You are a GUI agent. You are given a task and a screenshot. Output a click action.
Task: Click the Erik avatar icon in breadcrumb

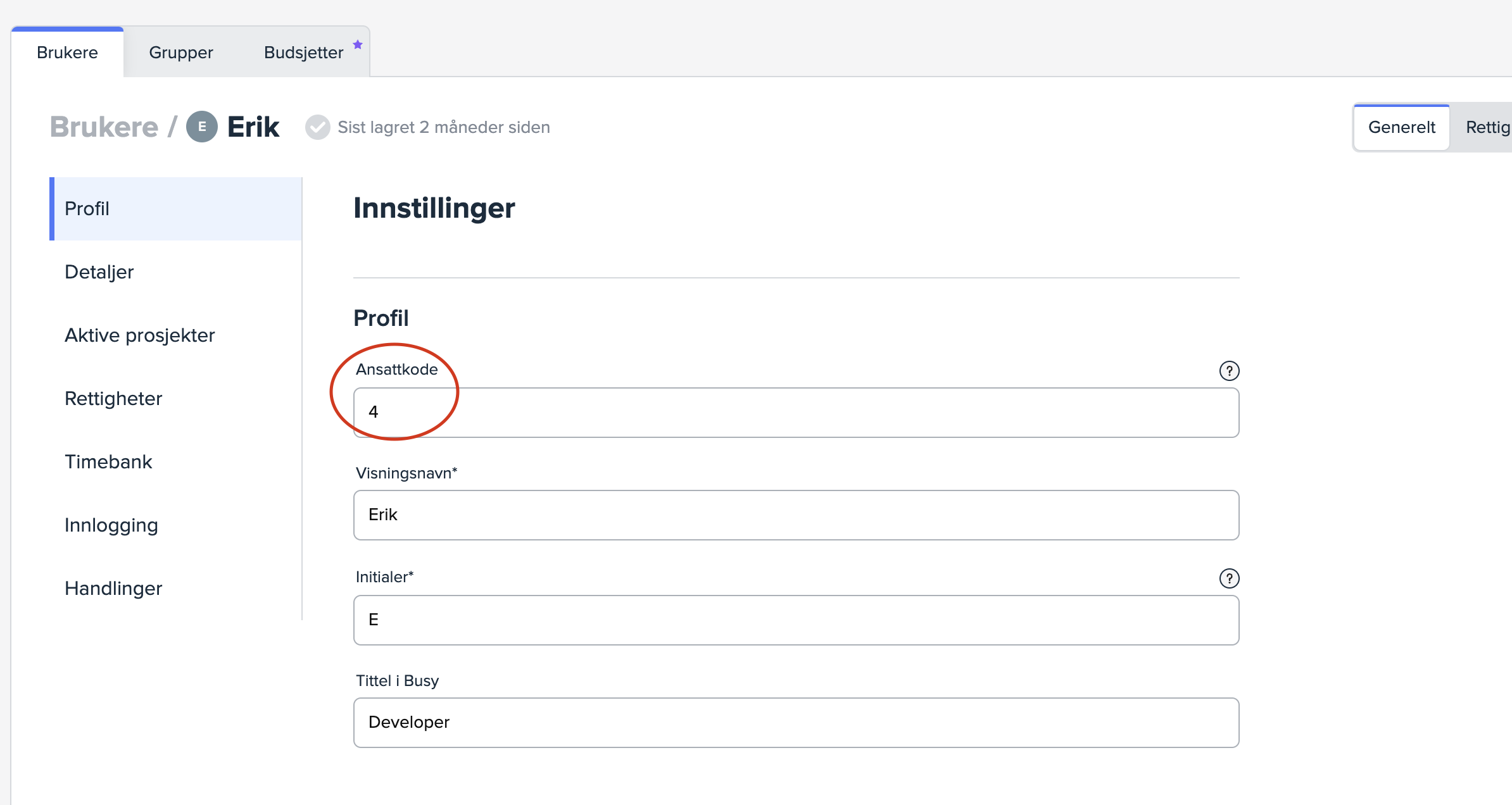pyautogui.click(x=202, y=127)
